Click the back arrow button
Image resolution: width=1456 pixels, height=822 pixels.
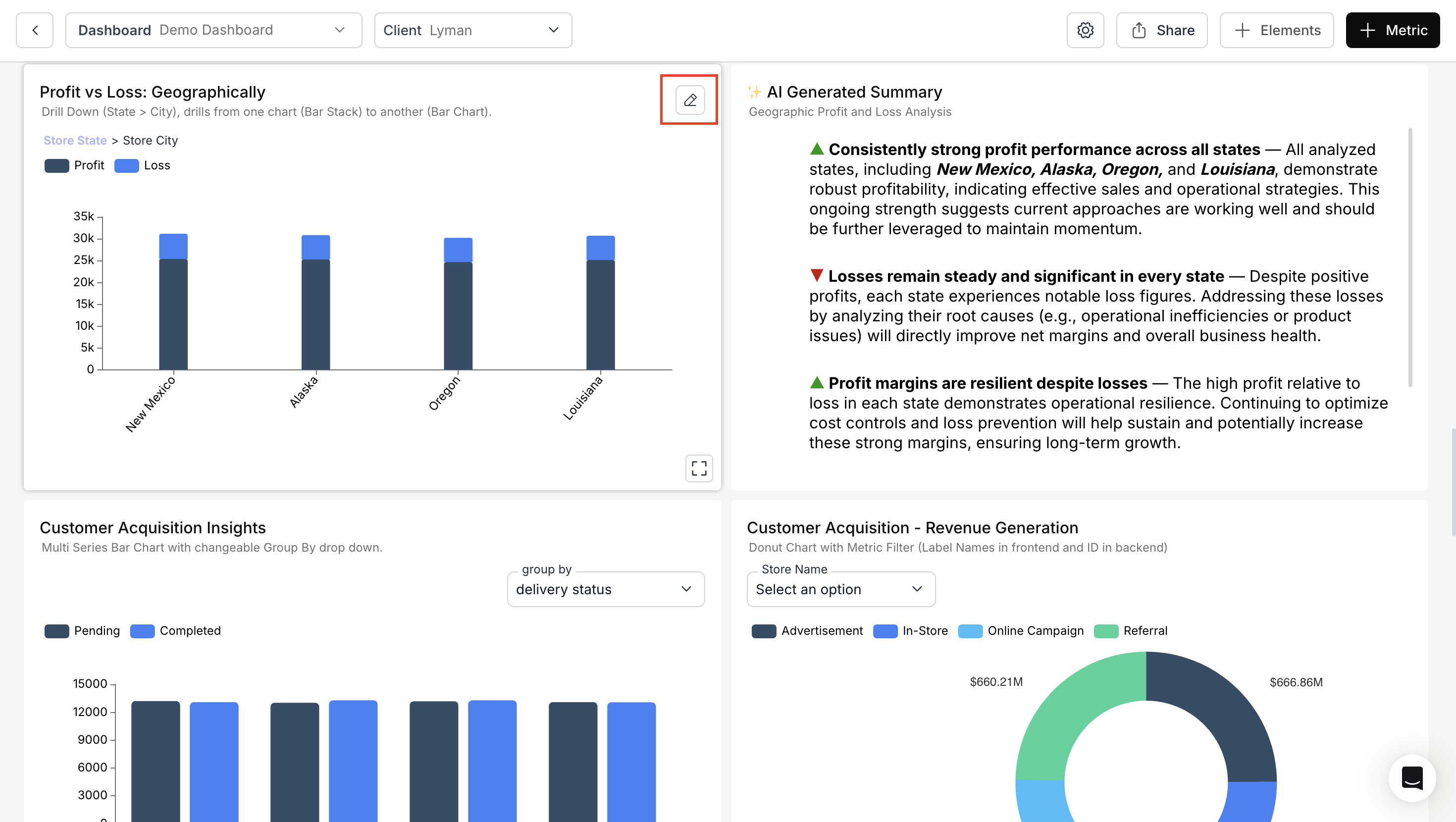35,30
